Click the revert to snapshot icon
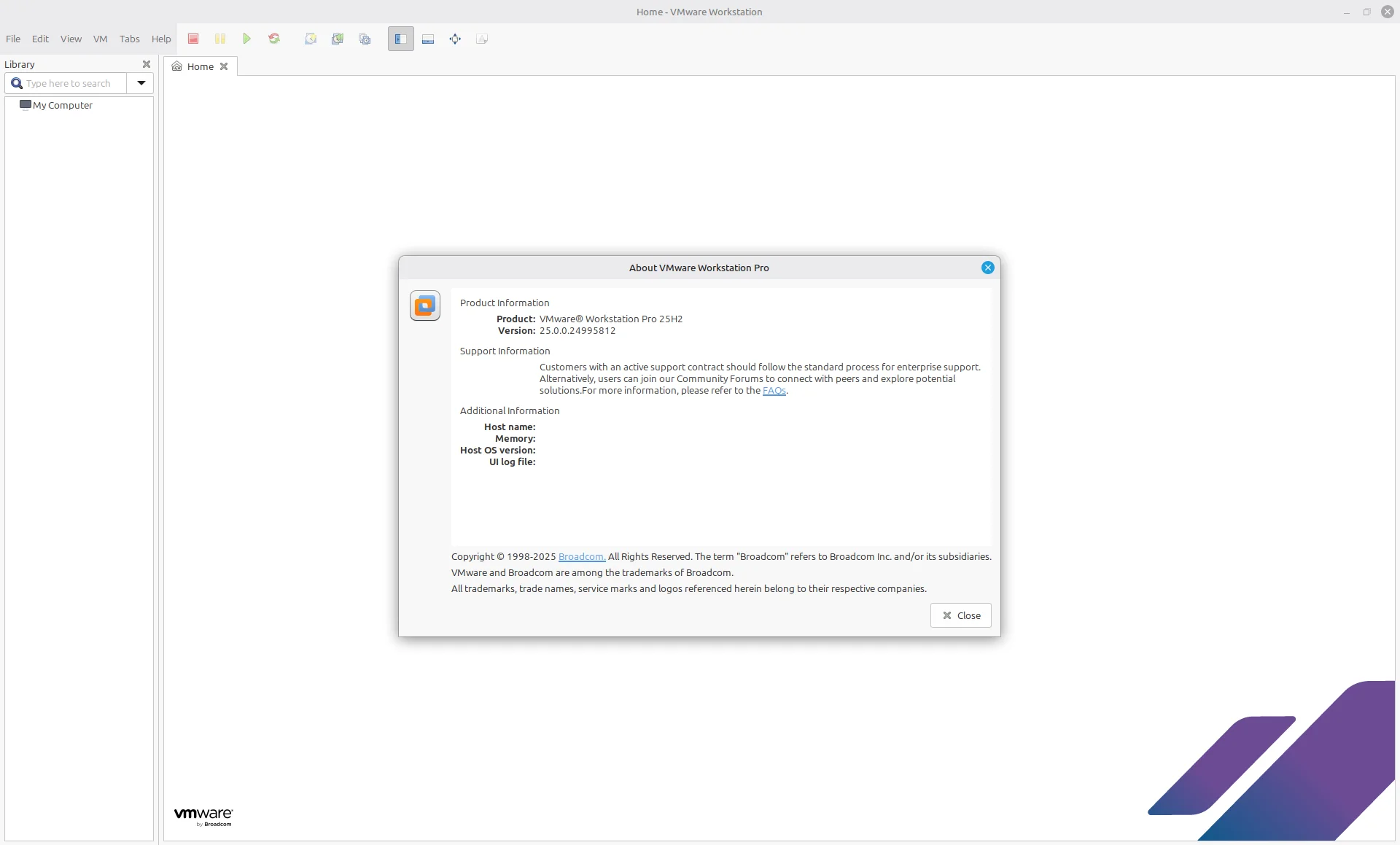 tap(338, 39)
